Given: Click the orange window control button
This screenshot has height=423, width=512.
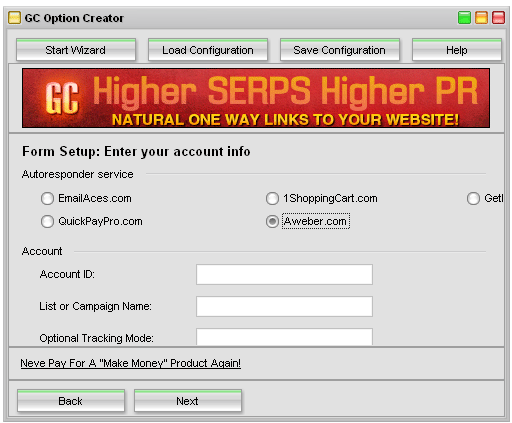Looking at the screenshot, I should (x=481, y=18).
